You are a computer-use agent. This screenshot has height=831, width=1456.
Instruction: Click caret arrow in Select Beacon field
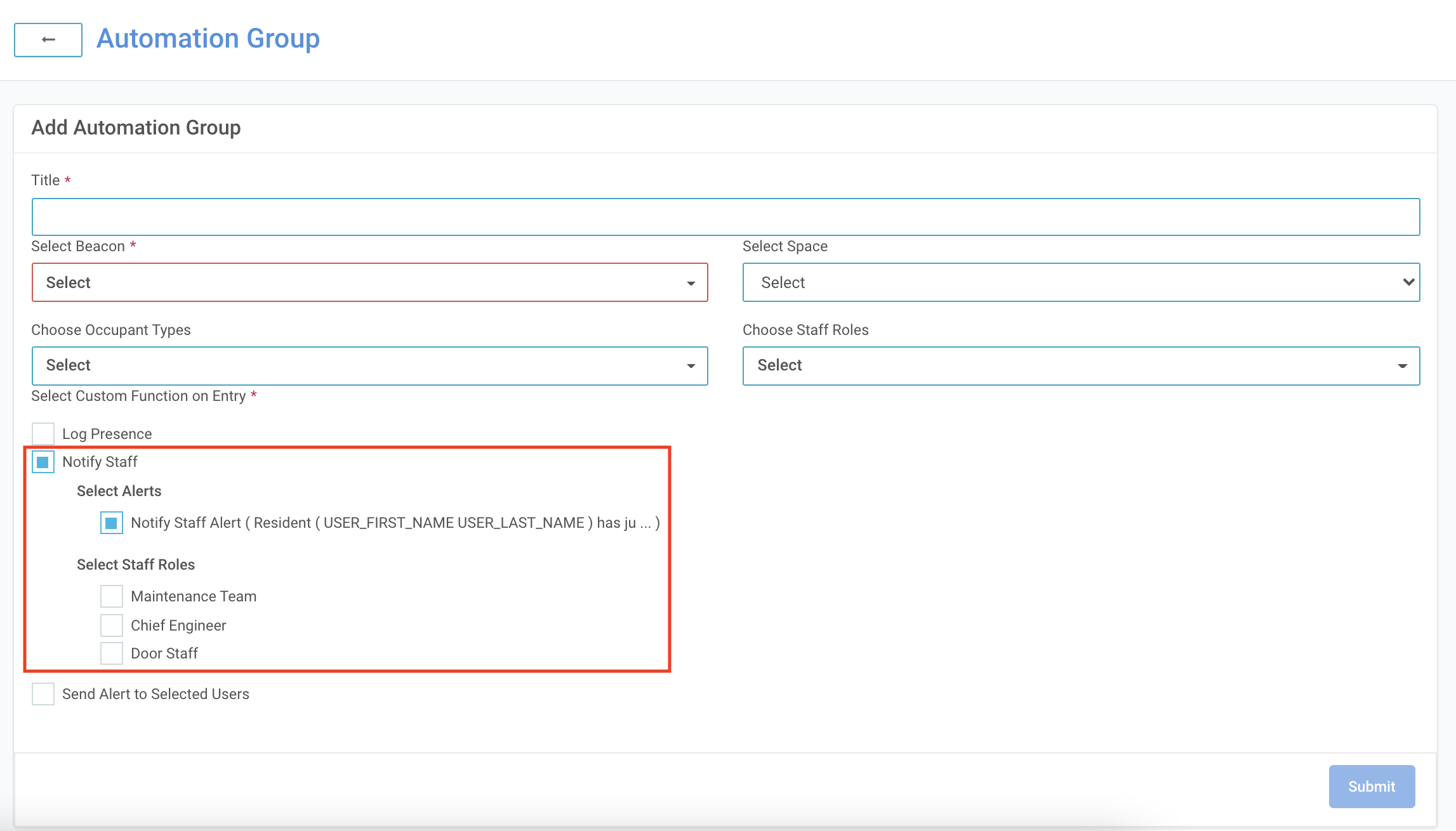pos(691,284)
